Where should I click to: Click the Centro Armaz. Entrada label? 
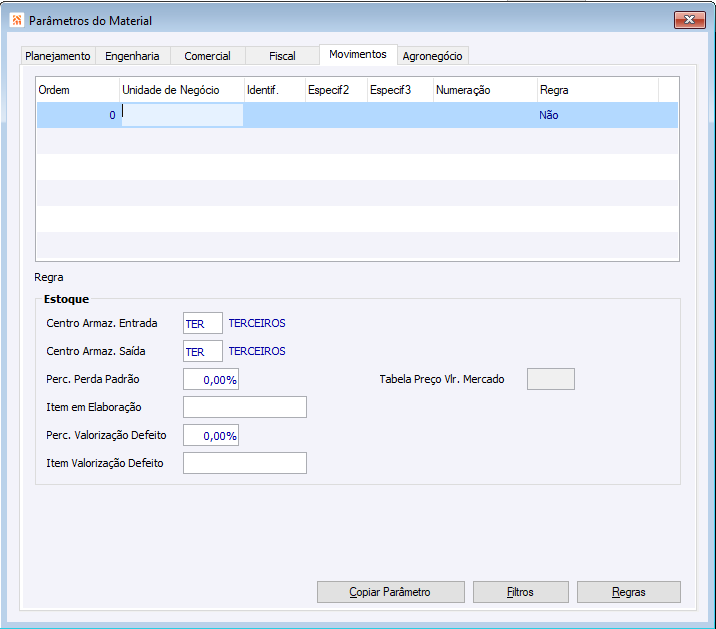pos(102,323)
